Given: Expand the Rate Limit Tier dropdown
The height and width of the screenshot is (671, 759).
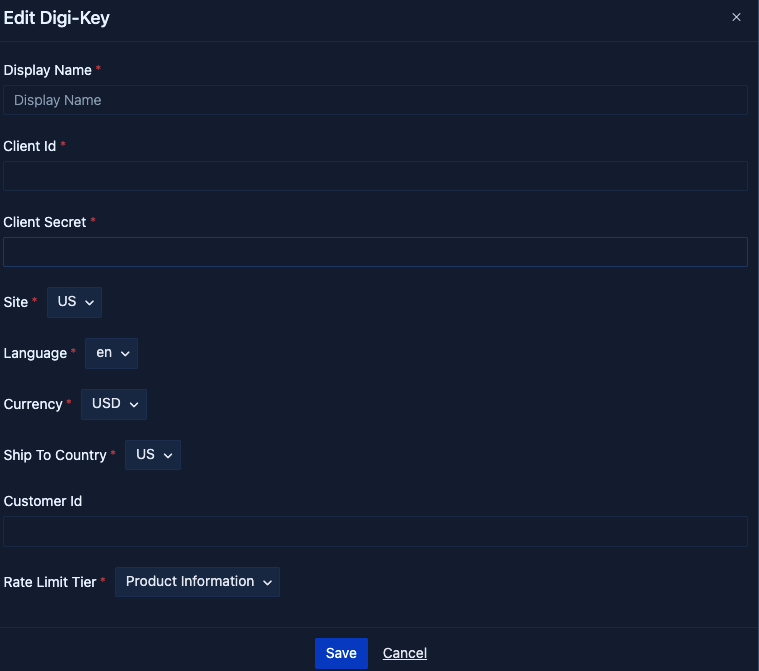Looking at the screenshot, I should click(x=197, y=582).
